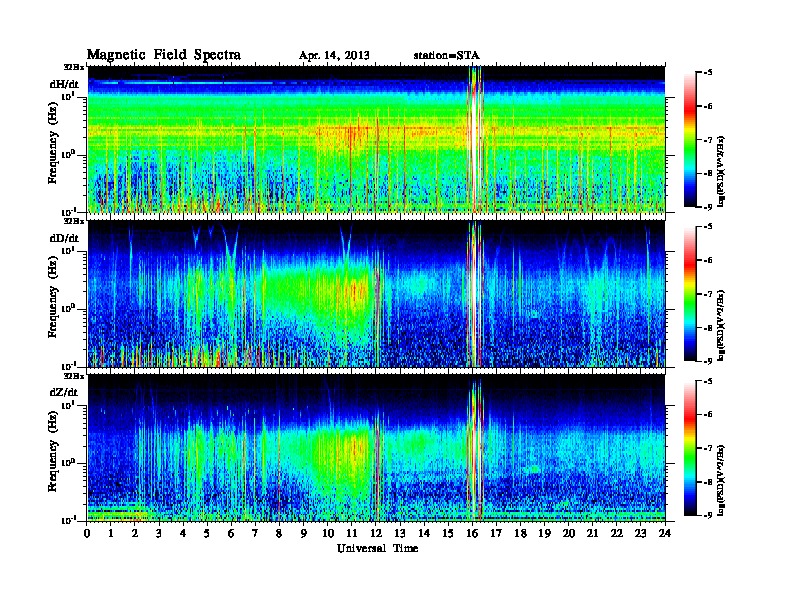This screenshot has width=792, height=612.
Task: Click inside the dZ/dt spectrogram plot
Action: click(x=376, y=448)
